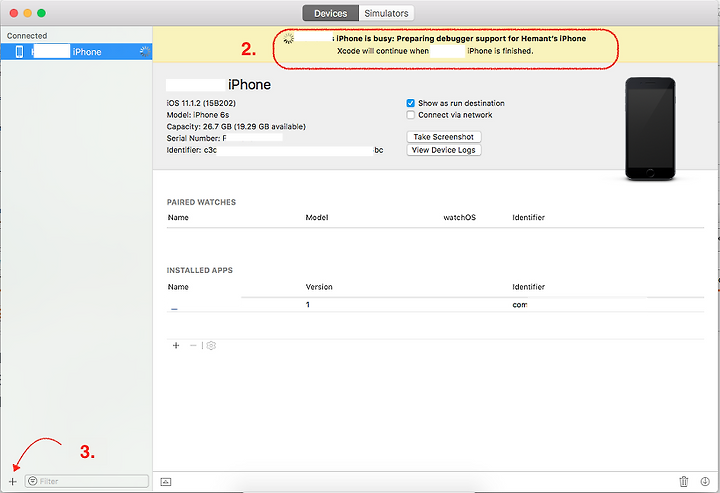Image resolution: width=720 pixels, height=493 pixels.
Task: Click the Name column header in Installed Apps
Action: coord(178,287)
